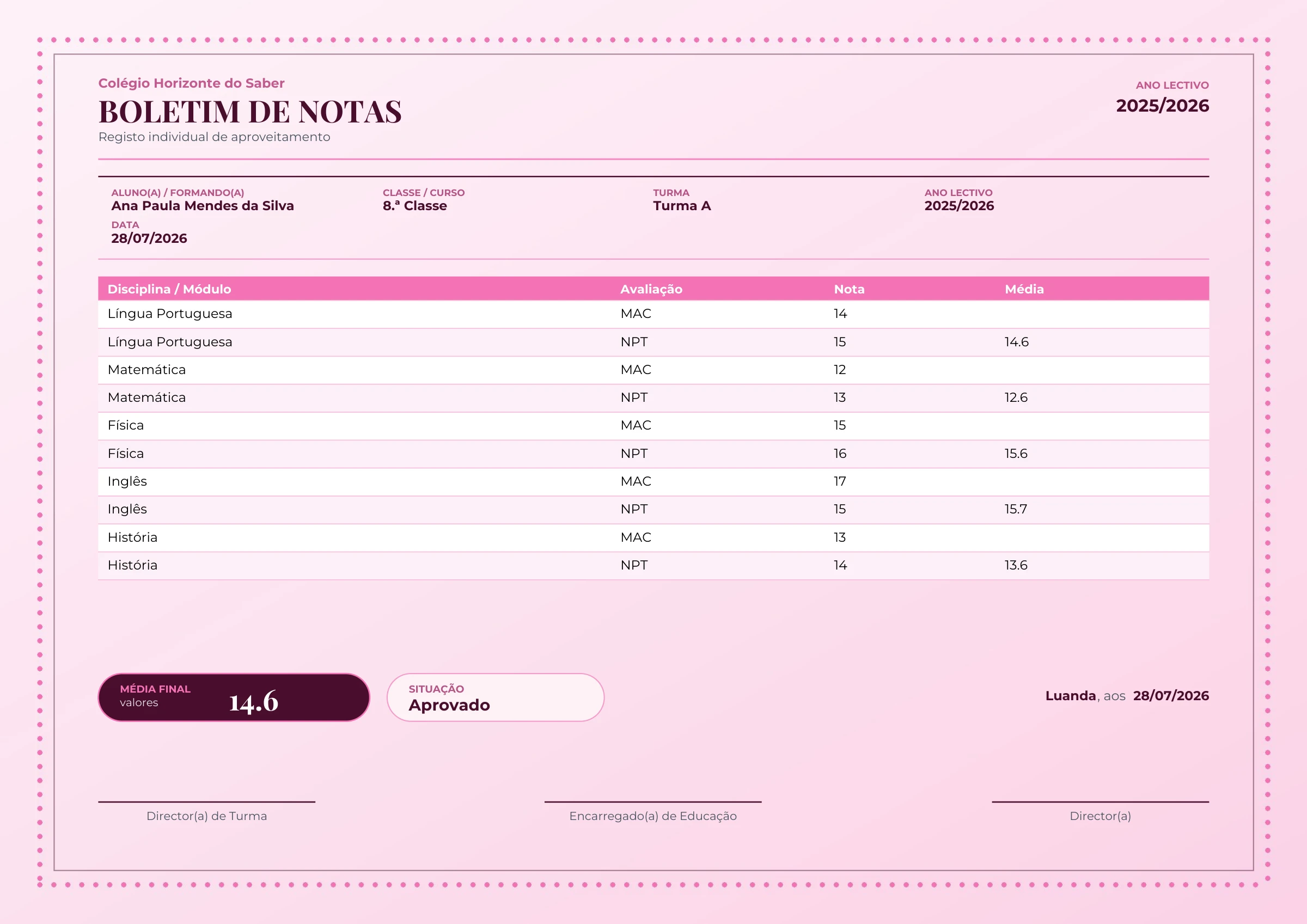The width and height of the screenshot is (1307, 924).
Task: Click the Nota column header
Action: (x=850, y=289)
